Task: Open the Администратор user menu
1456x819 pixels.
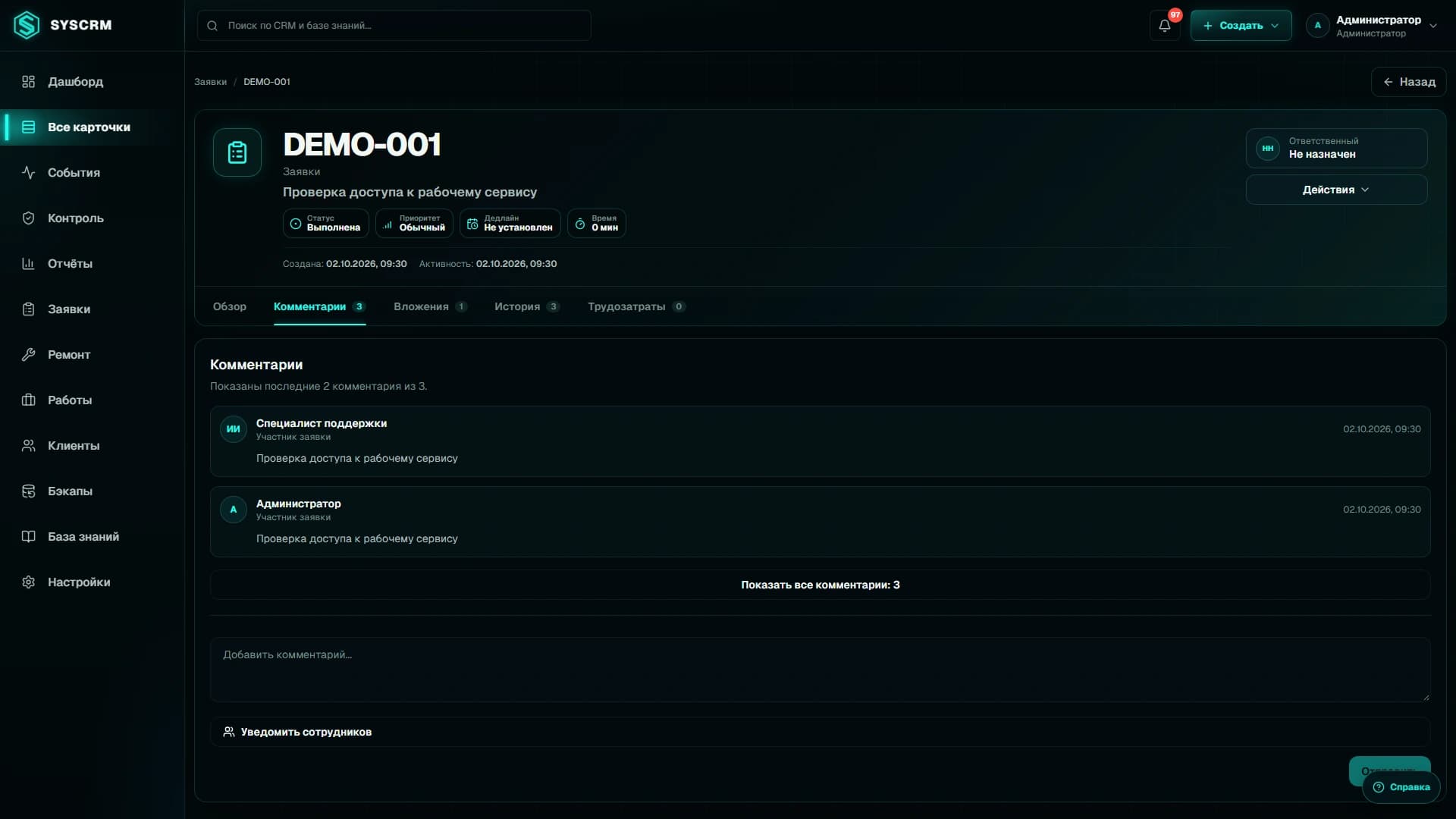Action: [x=1371, y=26]
